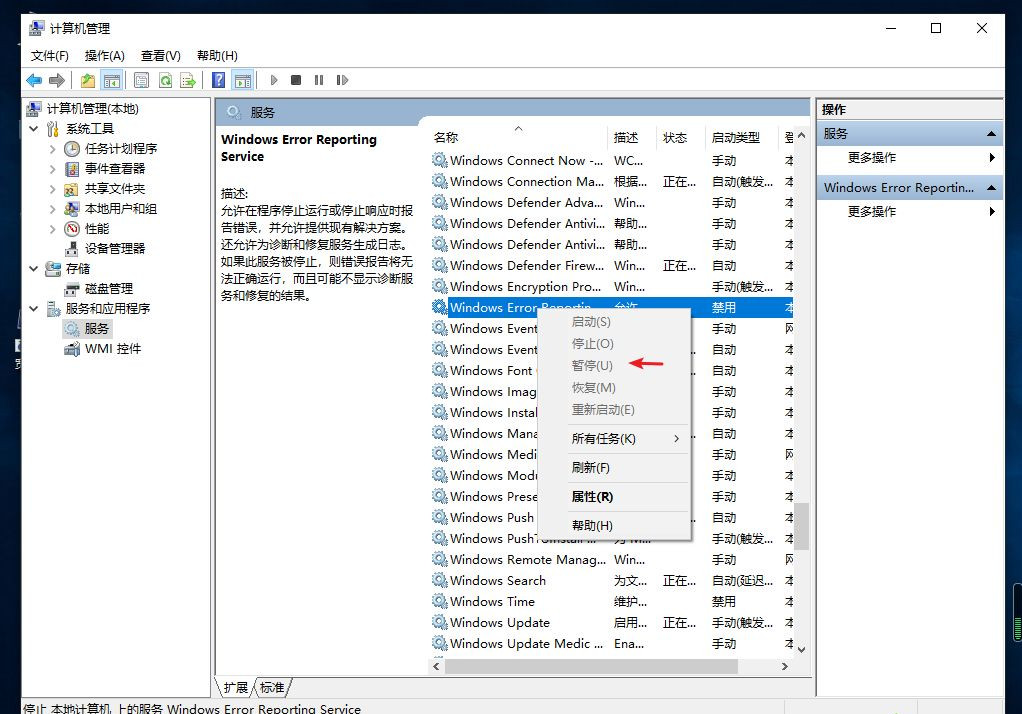The width and height of the screenshot is (1022, 714).
Task: Click the Back navigation arrow icon
Action: [x=35, y=80]
